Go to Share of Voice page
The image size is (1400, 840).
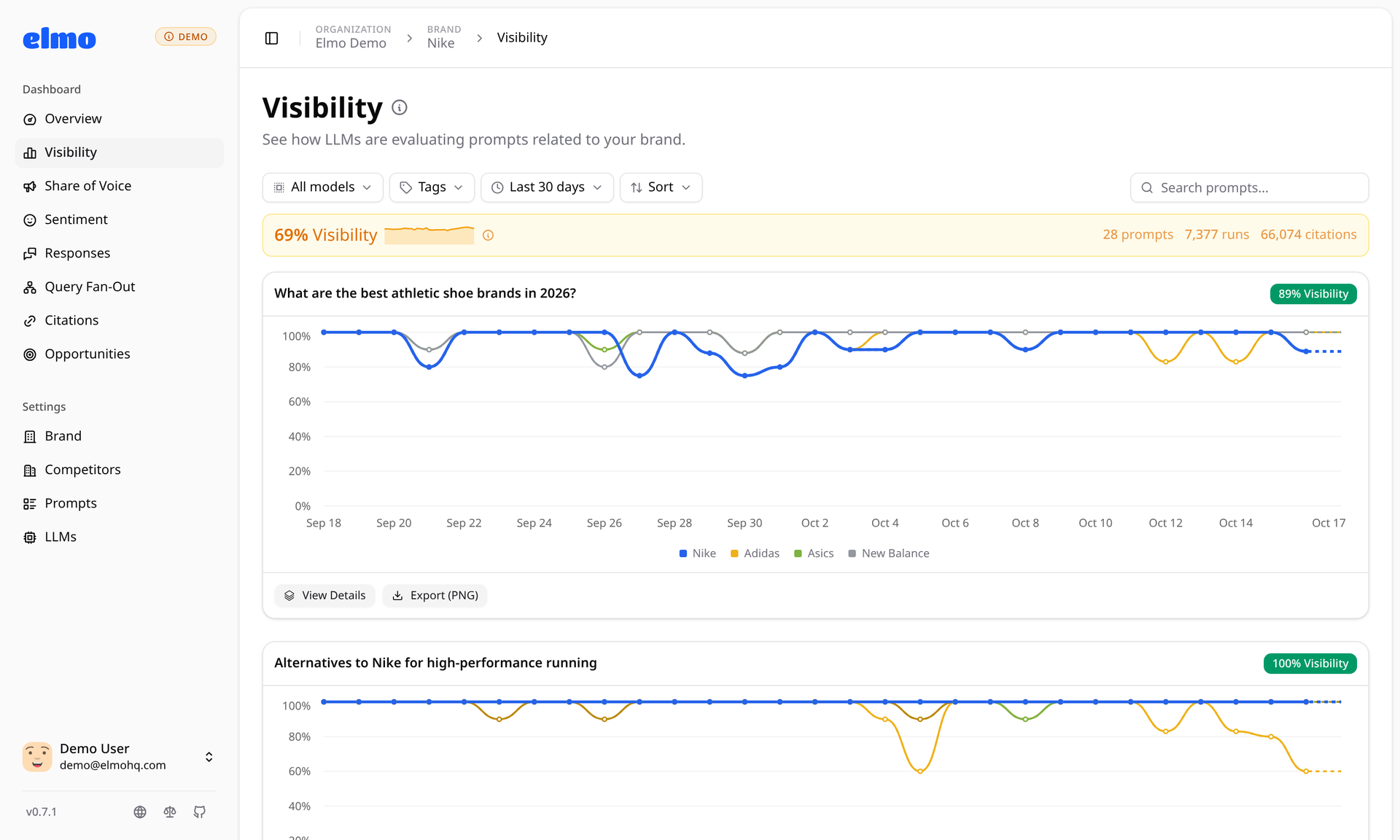coord(120,186)
